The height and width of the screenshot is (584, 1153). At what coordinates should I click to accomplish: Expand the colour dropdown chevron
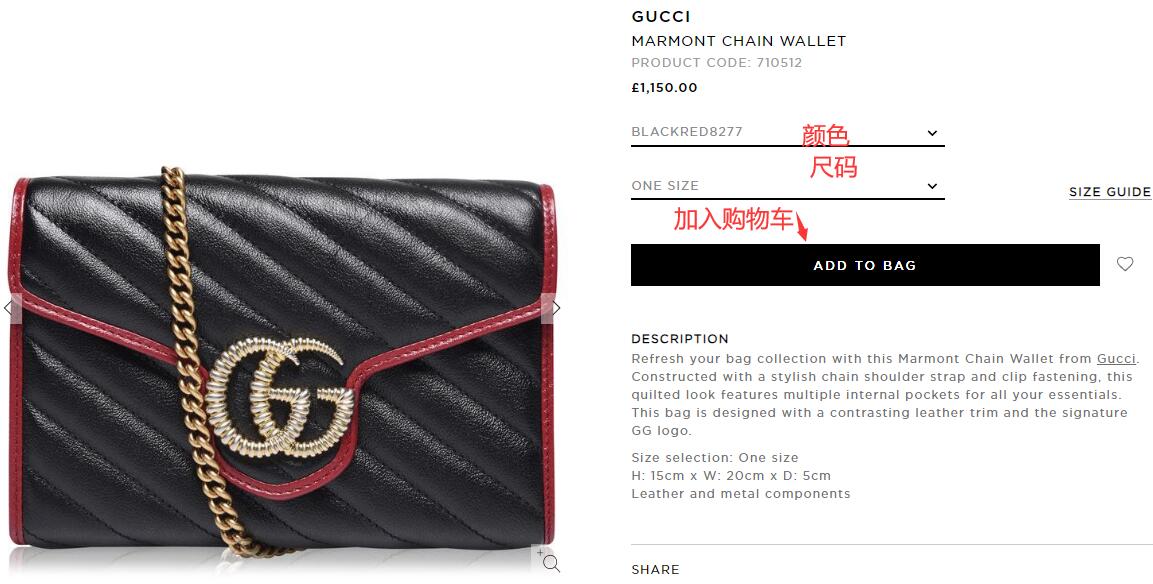point(932,133)
